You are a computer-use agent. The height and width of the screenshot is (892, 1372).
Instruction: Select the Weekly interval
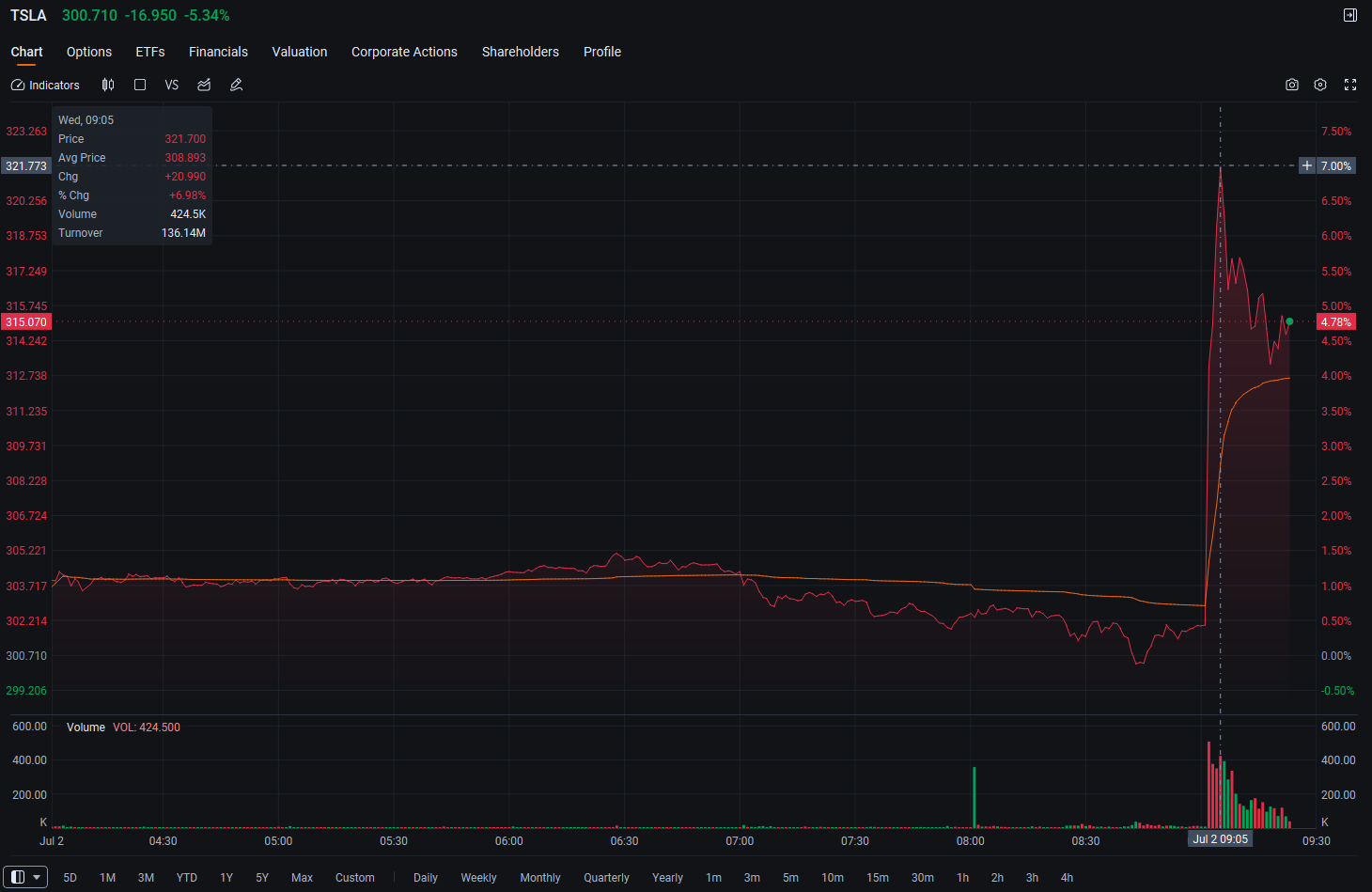[478, 878]
